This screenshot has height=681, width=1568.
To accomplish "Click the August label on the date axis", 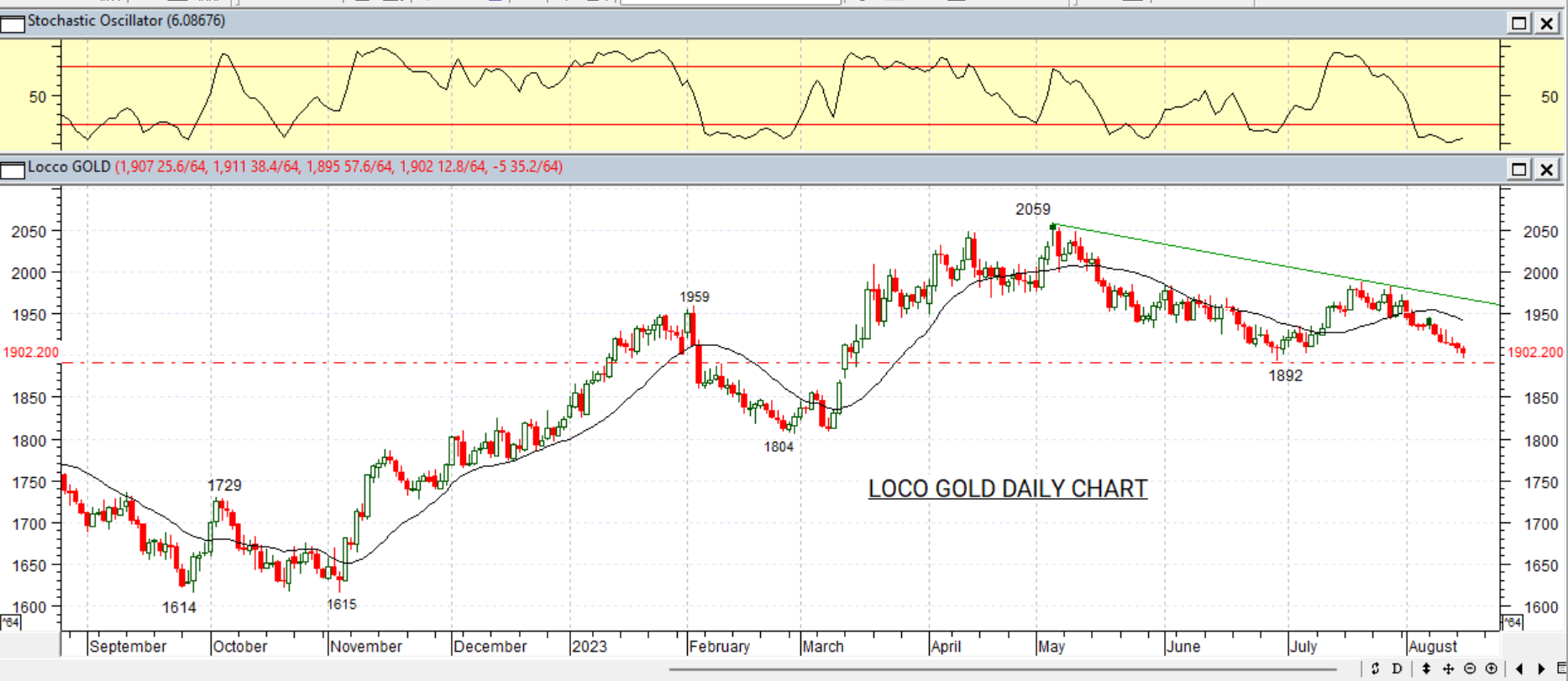I will (x=1433, y=647).
